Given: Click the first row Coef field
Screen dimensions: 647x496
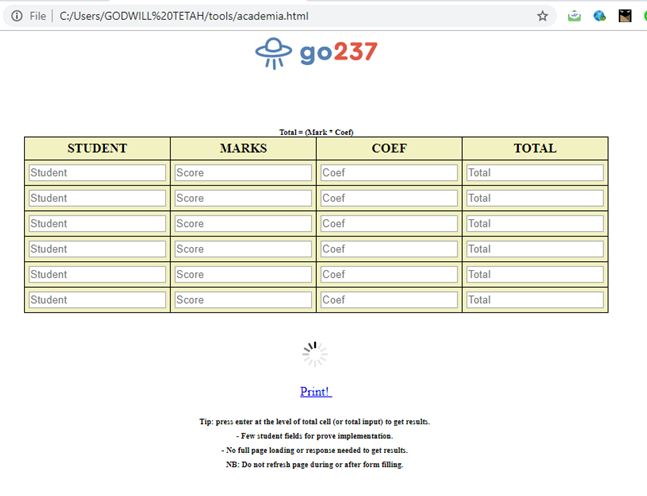Looking at the screenshot, I should tap(389, 172).
